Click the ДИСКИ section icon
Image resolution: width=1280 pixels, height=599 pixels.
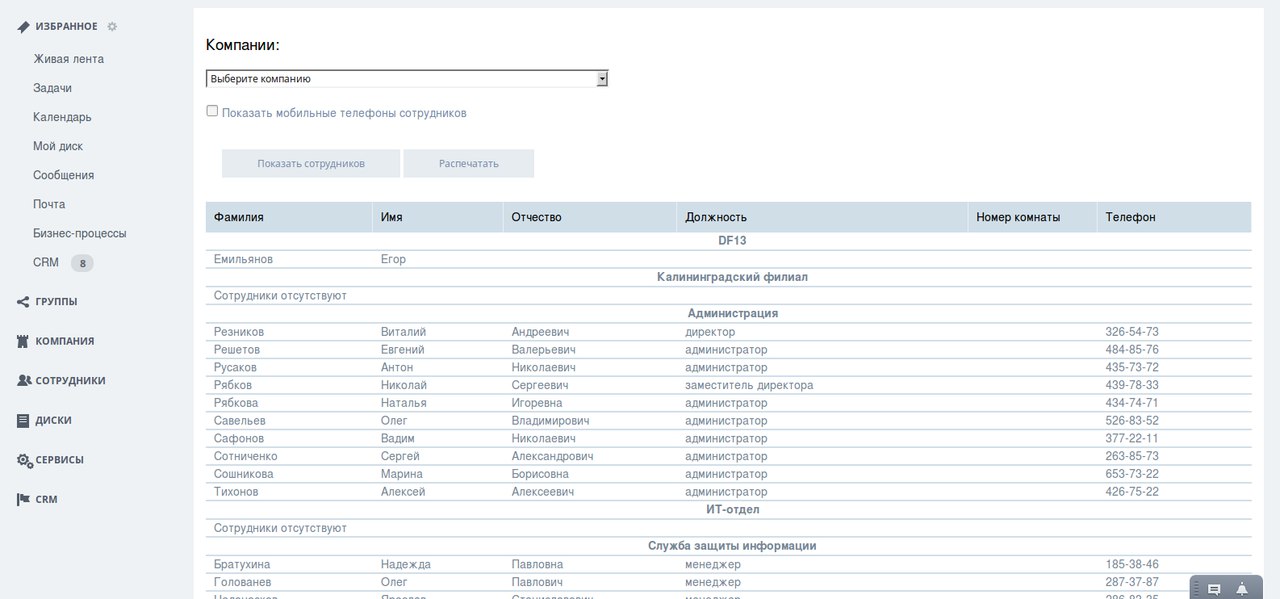point(23,420)
